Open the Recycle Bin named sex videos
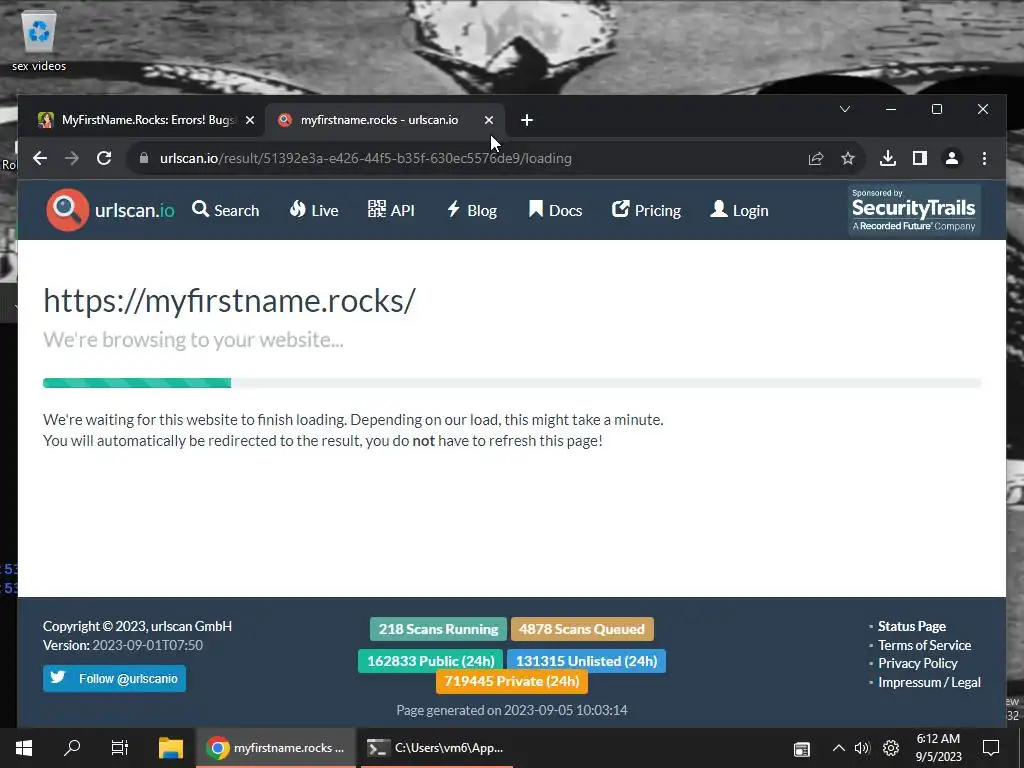1024x768 pixels. pos(39,40)
